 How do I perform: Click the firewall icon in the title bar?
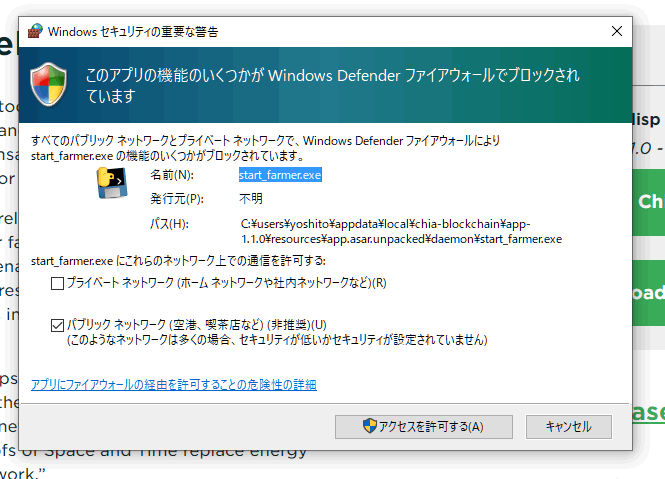pos(35,31)
